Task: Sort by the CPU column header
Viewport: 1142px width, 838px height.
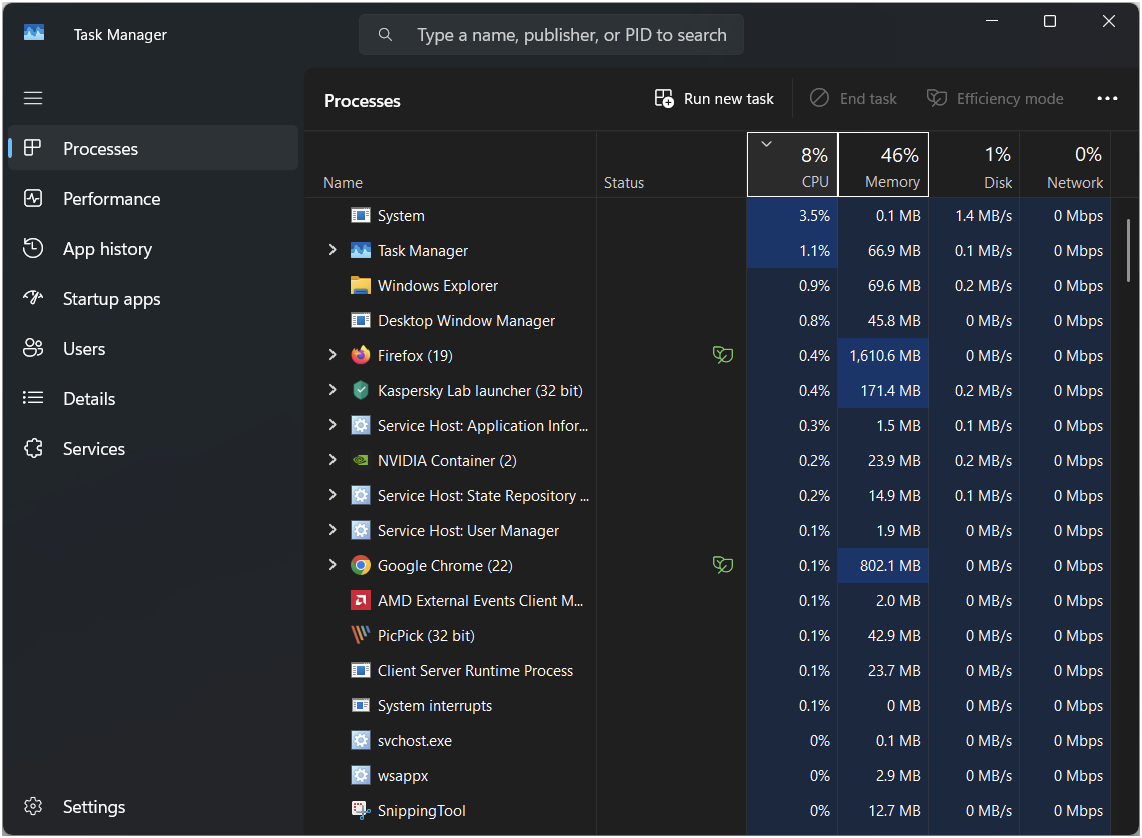Action: click(792, 165)
